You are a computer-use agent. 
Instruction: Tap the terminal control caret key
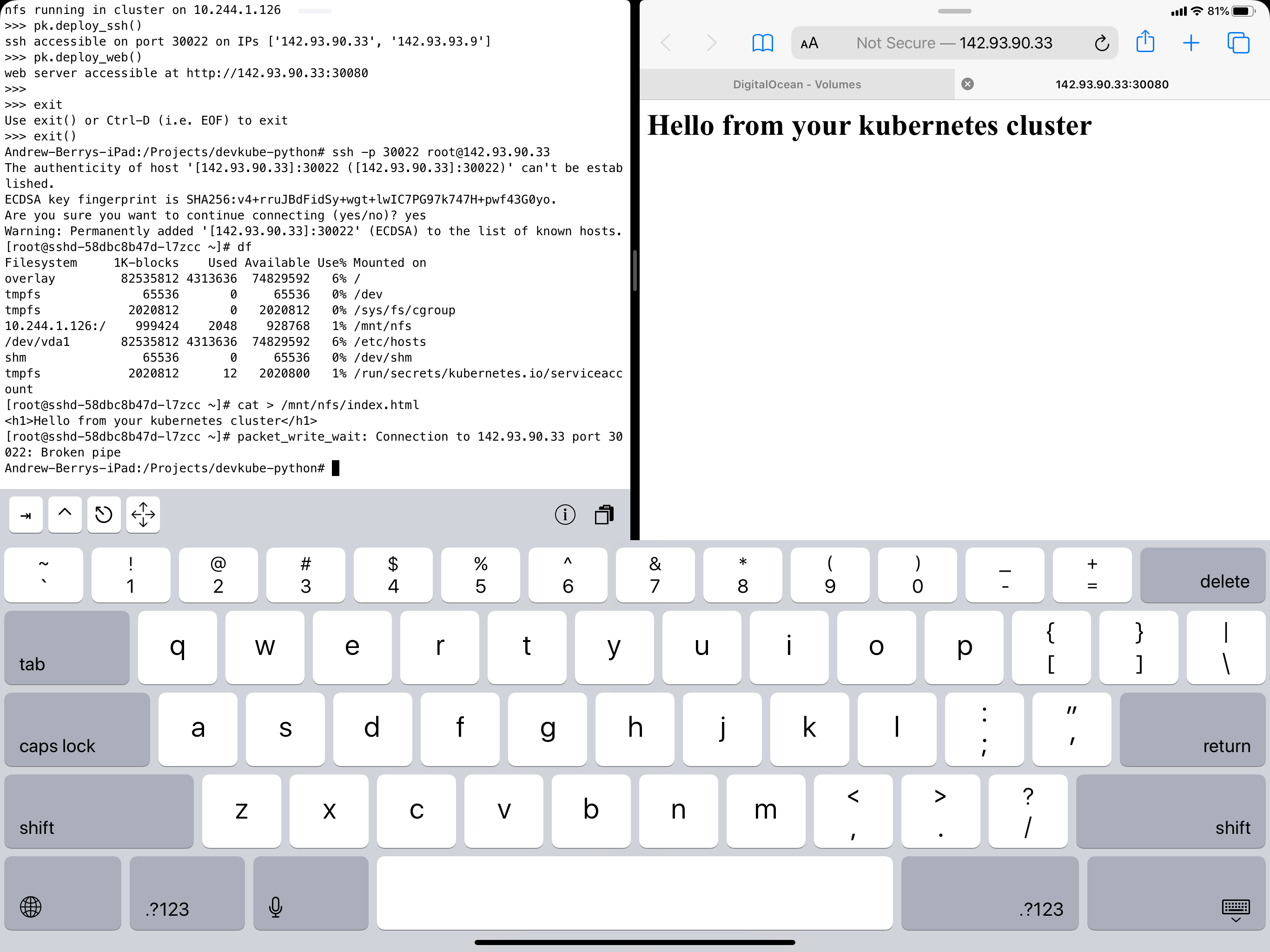(x=65, y=515)
